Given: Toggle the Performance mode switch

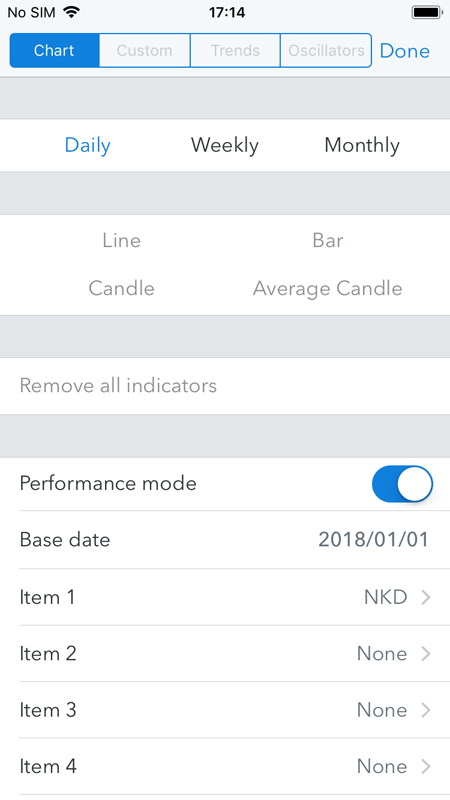Looking at the screenshot, I should click(x=402, y=483).
